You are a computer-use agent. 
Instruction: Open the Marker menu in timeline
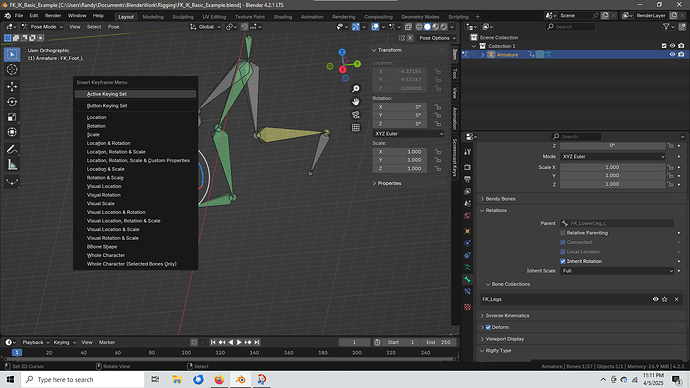tap(106, 342)
